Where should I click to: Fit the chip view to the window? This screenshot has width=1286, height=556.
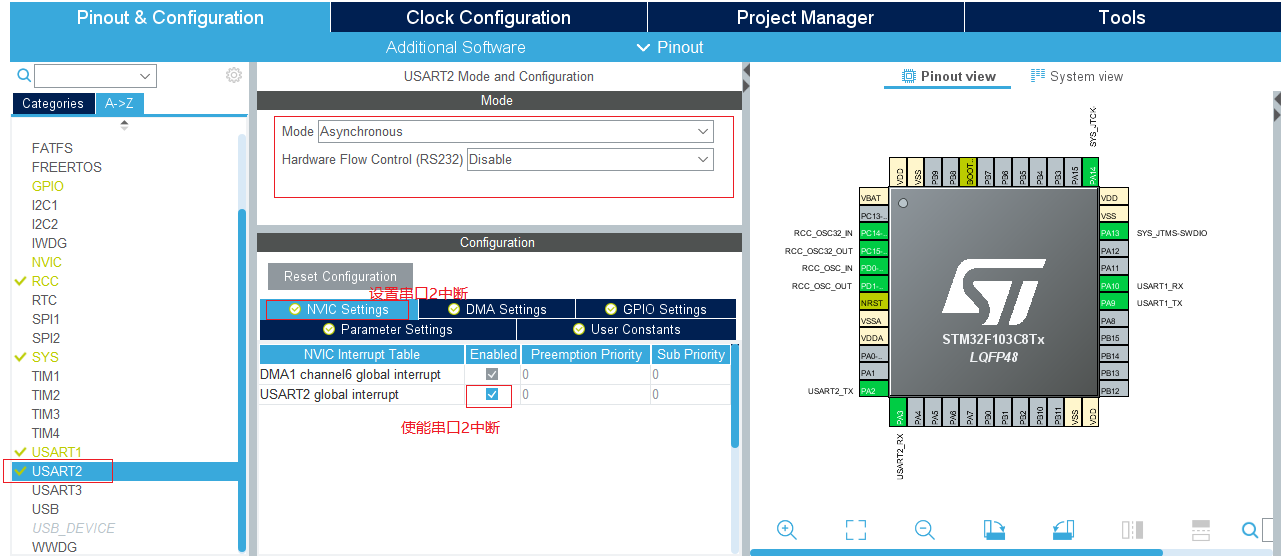coord(855,530)
